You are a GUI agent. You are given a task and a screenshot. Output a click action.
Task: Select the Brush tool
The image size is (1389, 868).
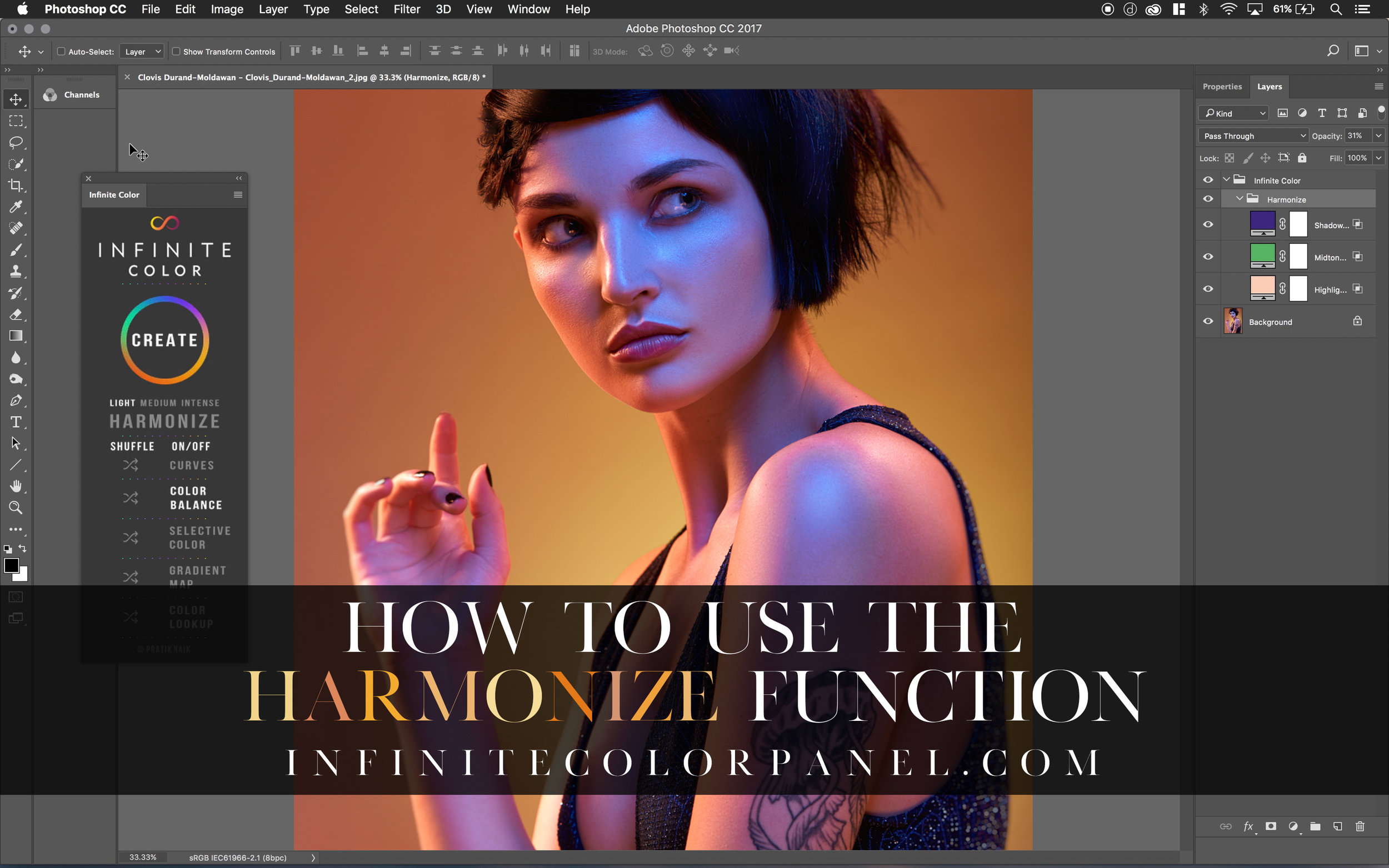[x=16, y=250]
